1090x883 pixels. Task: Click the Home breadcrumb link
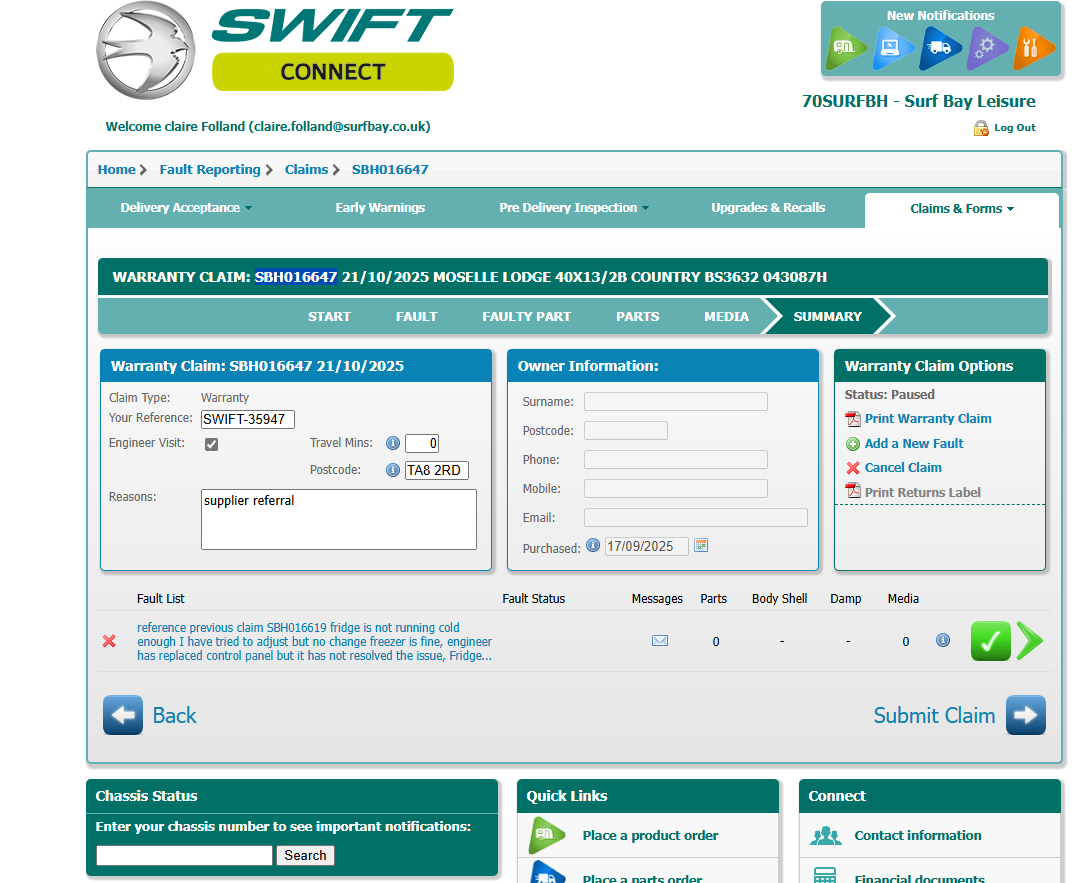117,170
